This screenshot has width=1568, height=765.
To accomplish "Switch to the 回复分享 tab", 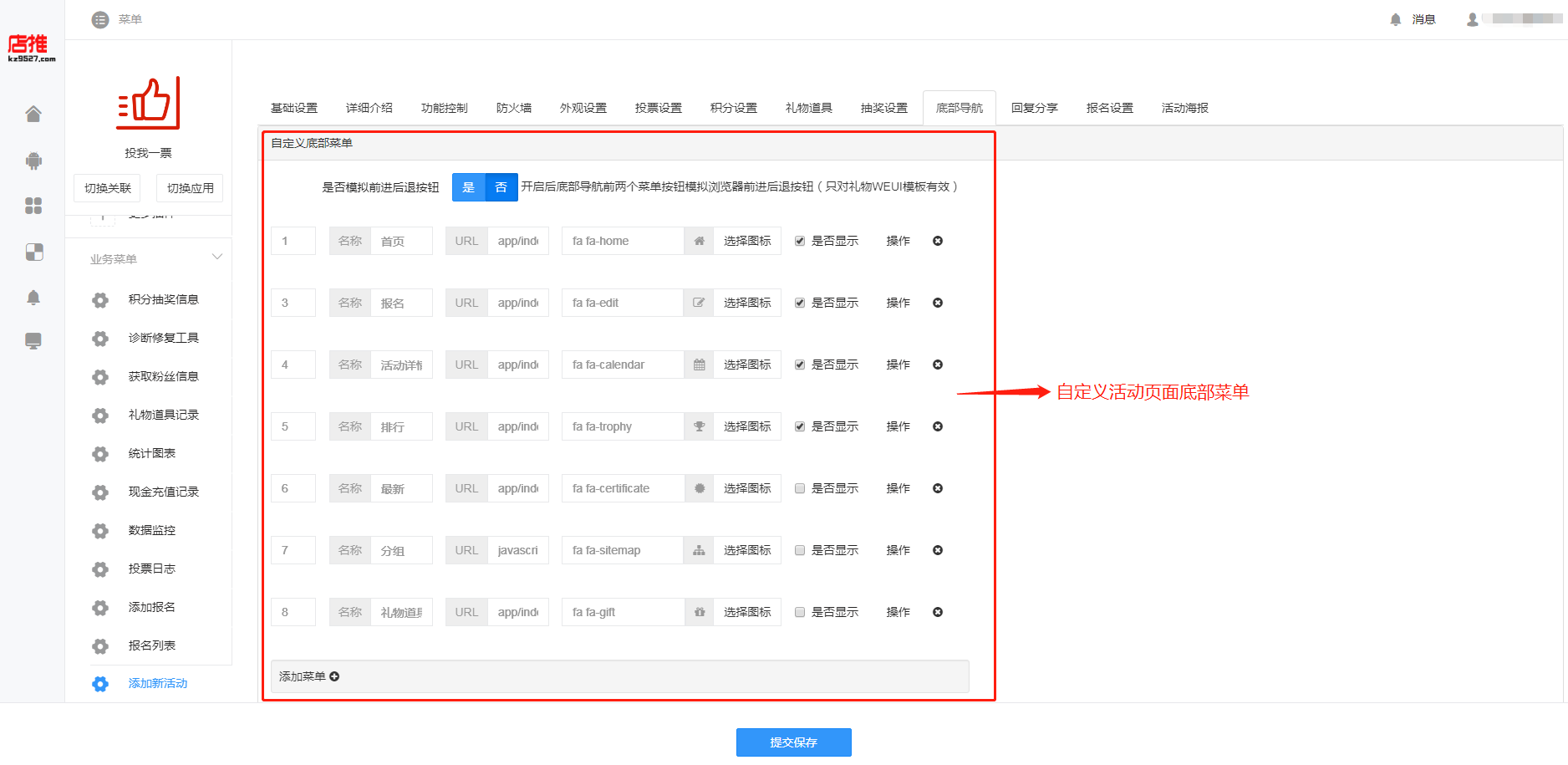I will pyautogui.click(x=1035, y=108).
